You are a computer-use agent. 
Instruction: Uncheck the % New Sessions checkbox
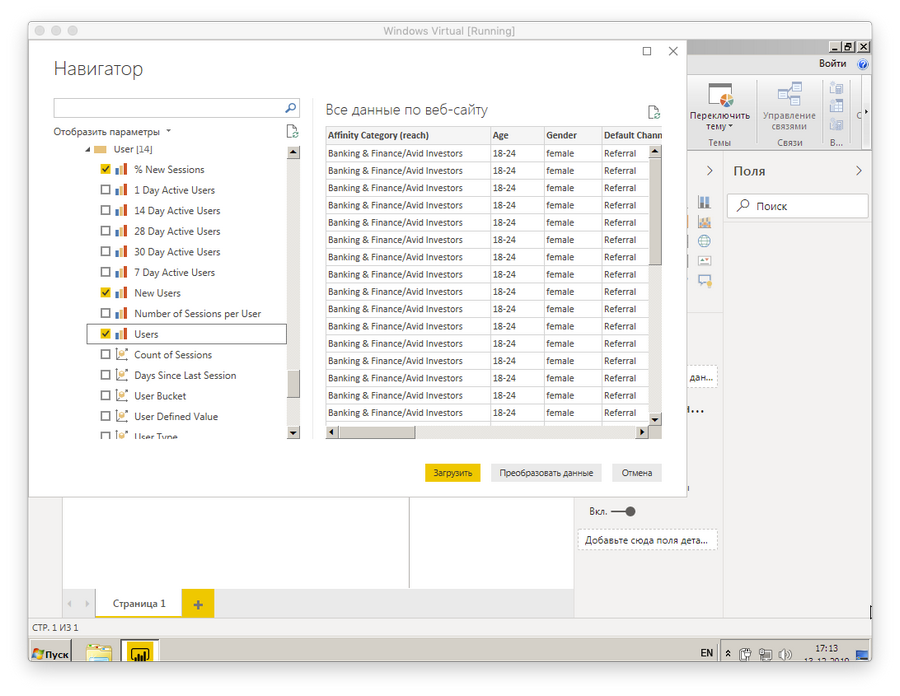[106, 170]
